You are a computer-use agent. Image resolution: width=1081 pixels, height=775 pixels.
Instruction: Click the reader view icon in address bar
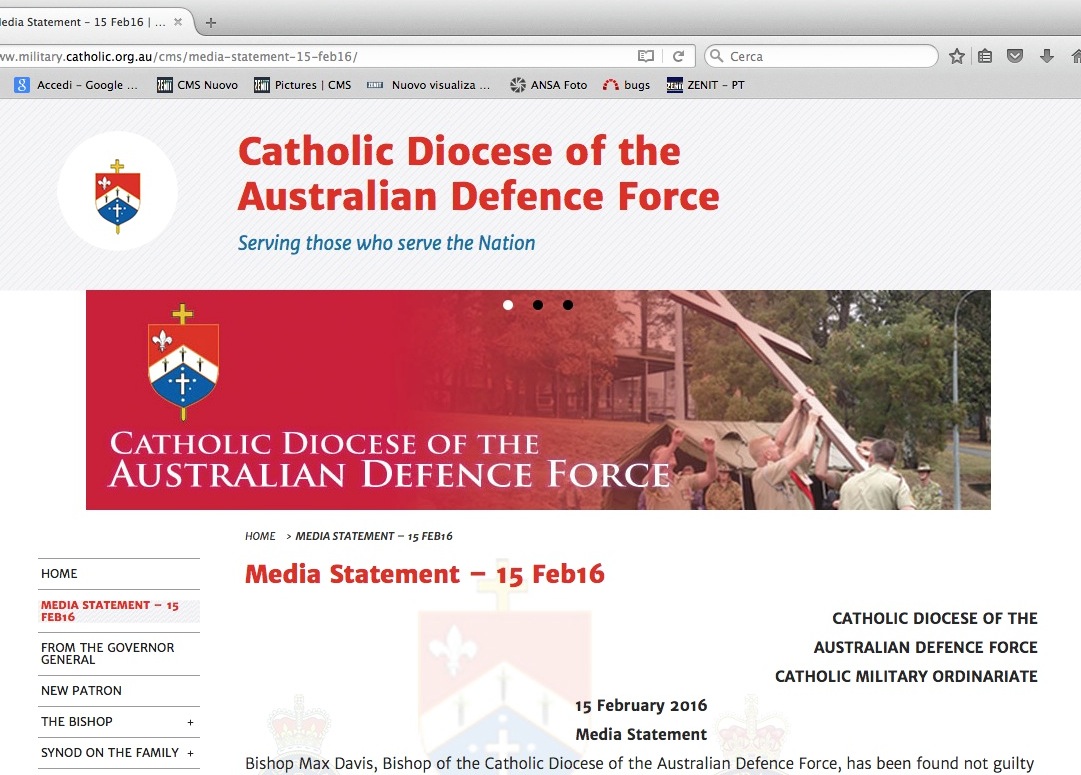pyautogui.click(x=646, y=57)
